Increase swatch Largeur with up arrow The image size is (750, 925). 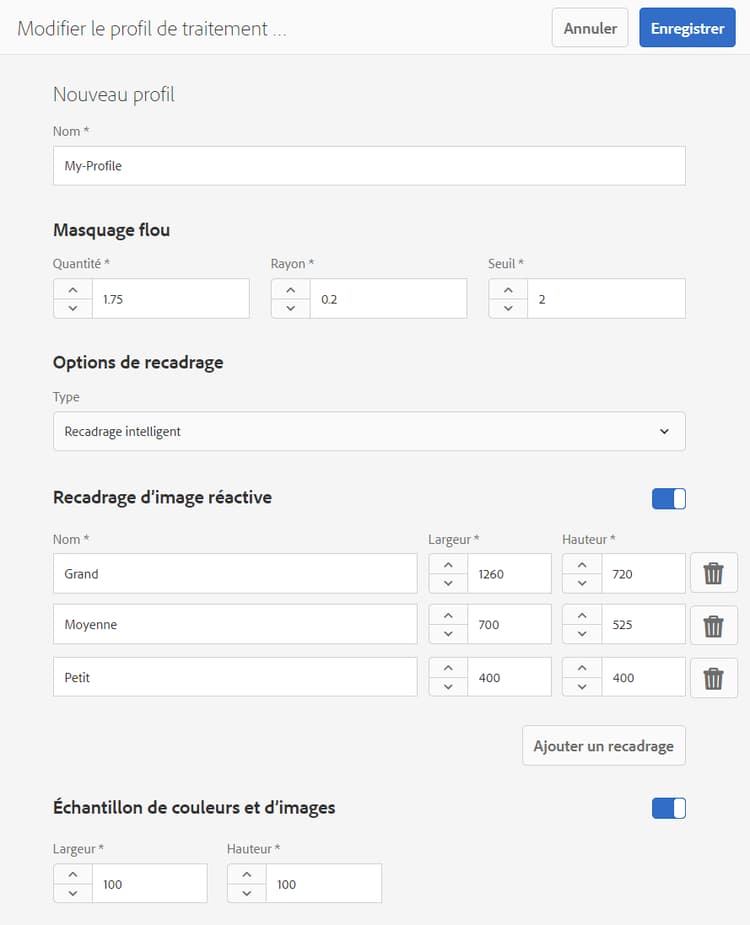click(72, 874)
